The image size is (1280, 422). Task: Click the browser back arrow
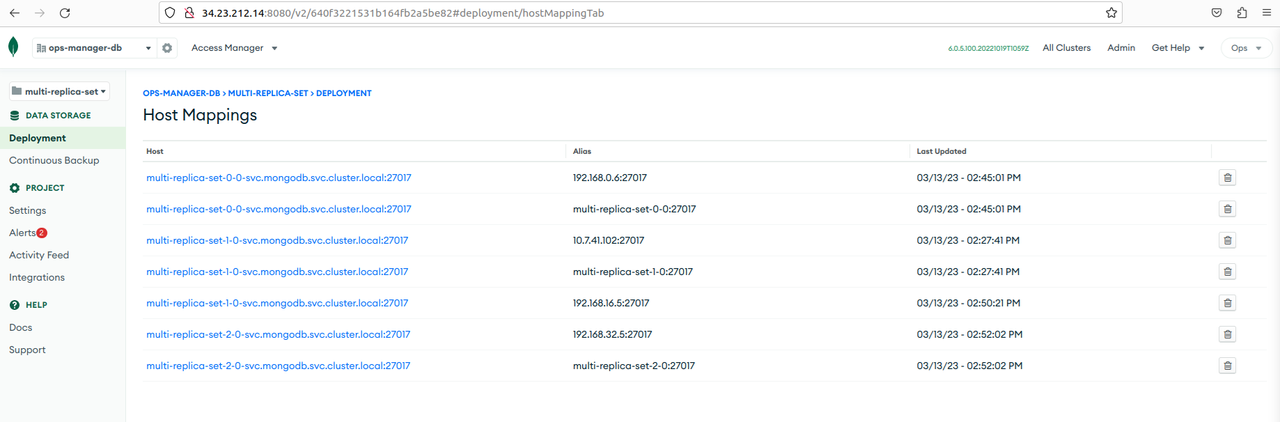click(x=15, y=13)
